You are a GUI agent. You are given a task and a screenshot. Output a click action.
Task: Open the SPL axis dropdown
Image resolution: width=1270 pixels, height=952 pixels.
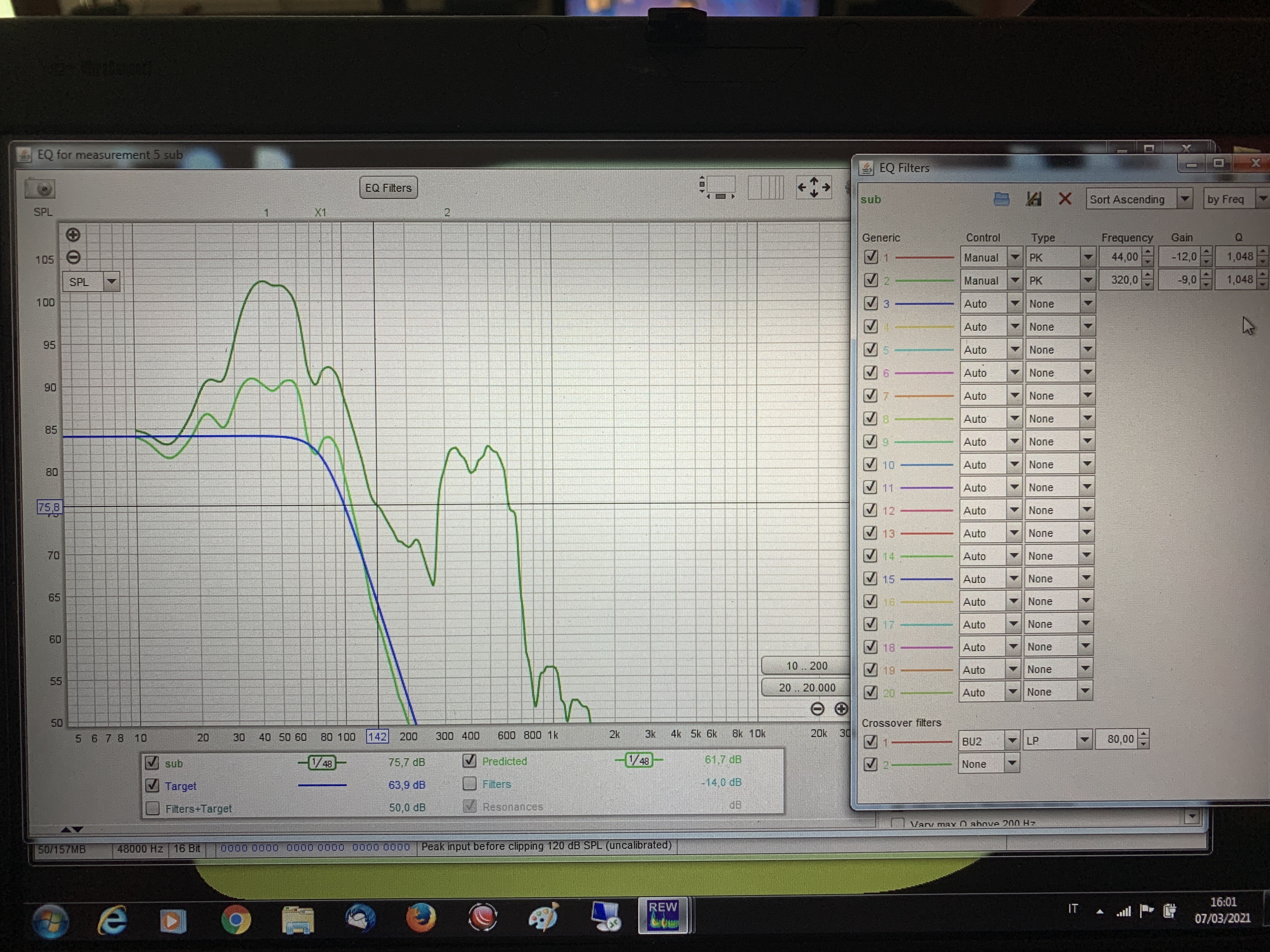(91, 282)
